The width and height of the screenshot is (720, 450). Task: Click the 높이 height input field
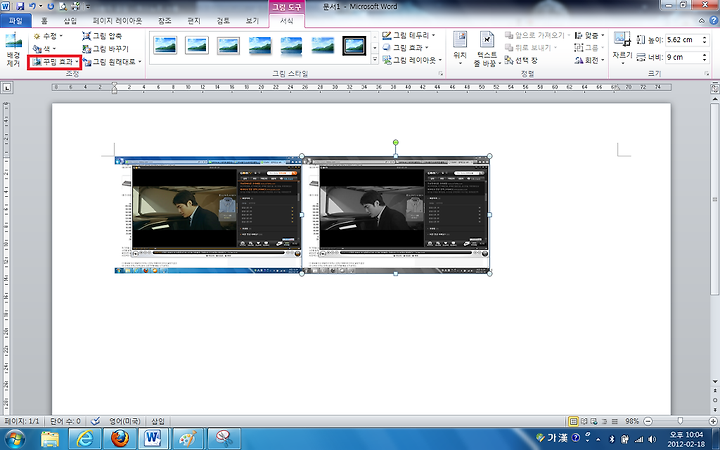pos(683,40)
